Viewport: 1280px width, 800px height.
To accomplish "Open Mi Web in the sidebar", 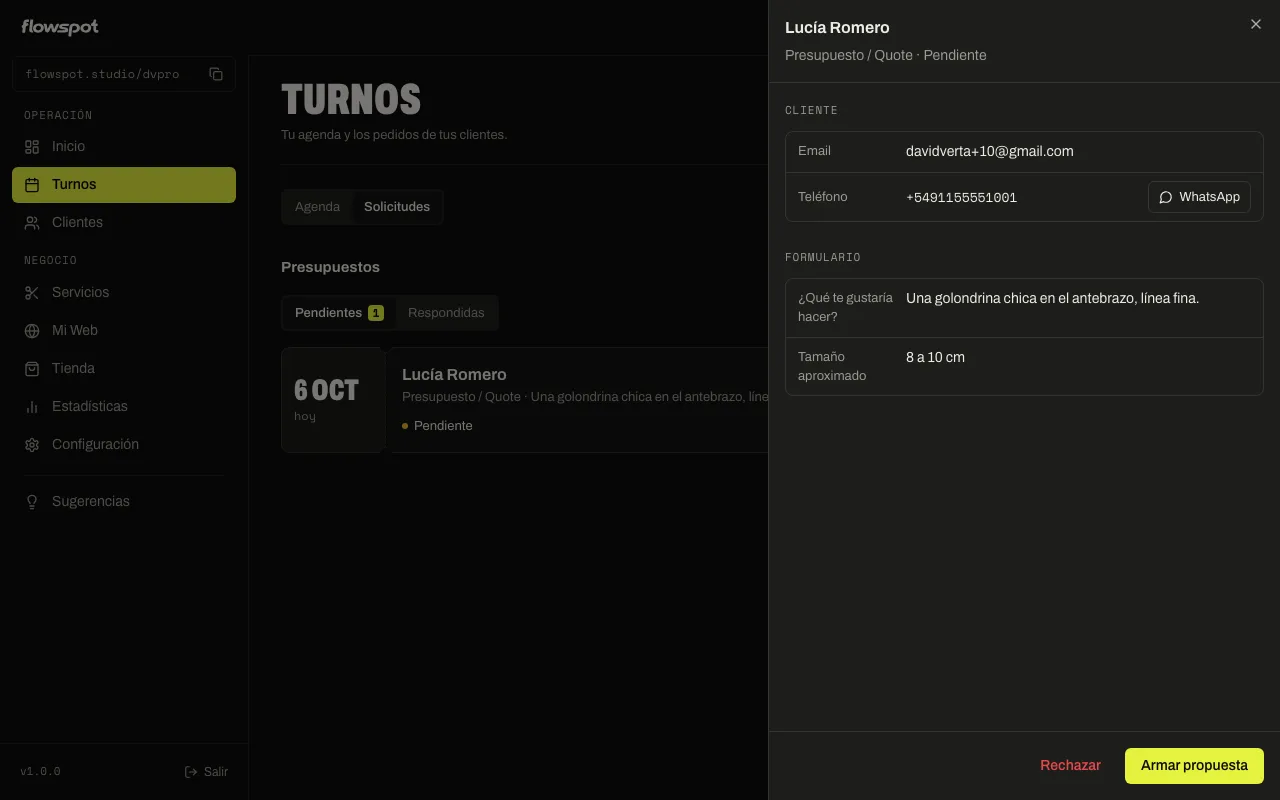I will [124, 330].
